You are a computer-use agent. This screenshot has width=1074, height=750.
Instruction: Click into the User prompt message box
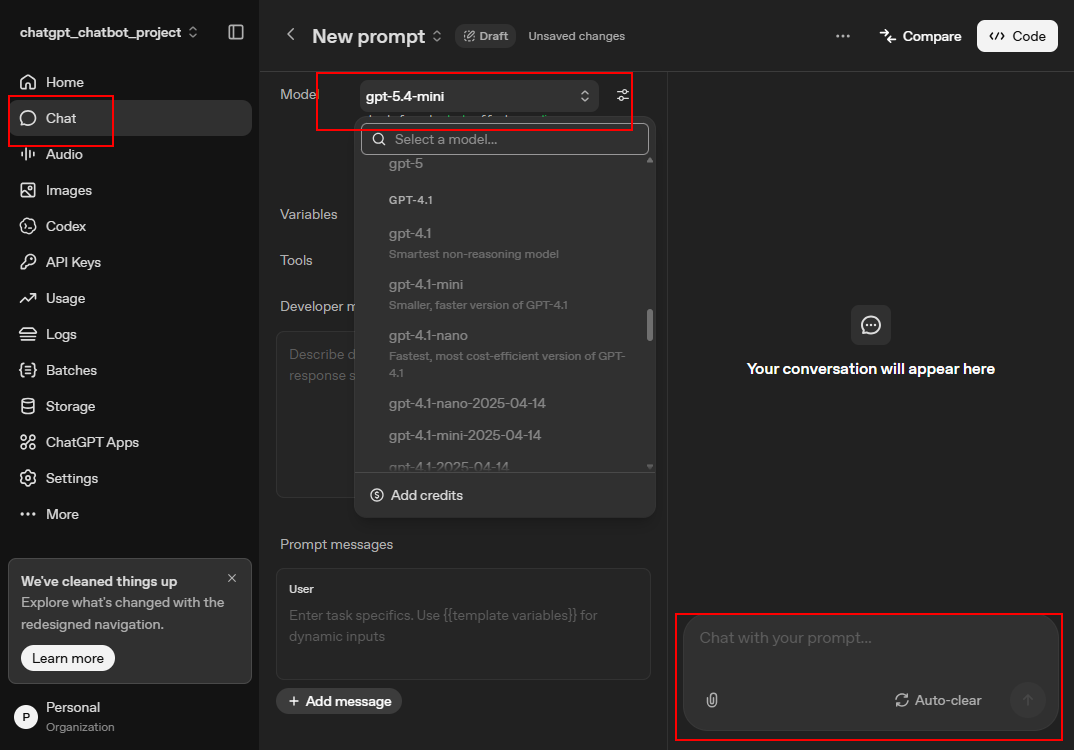[463, 624]
